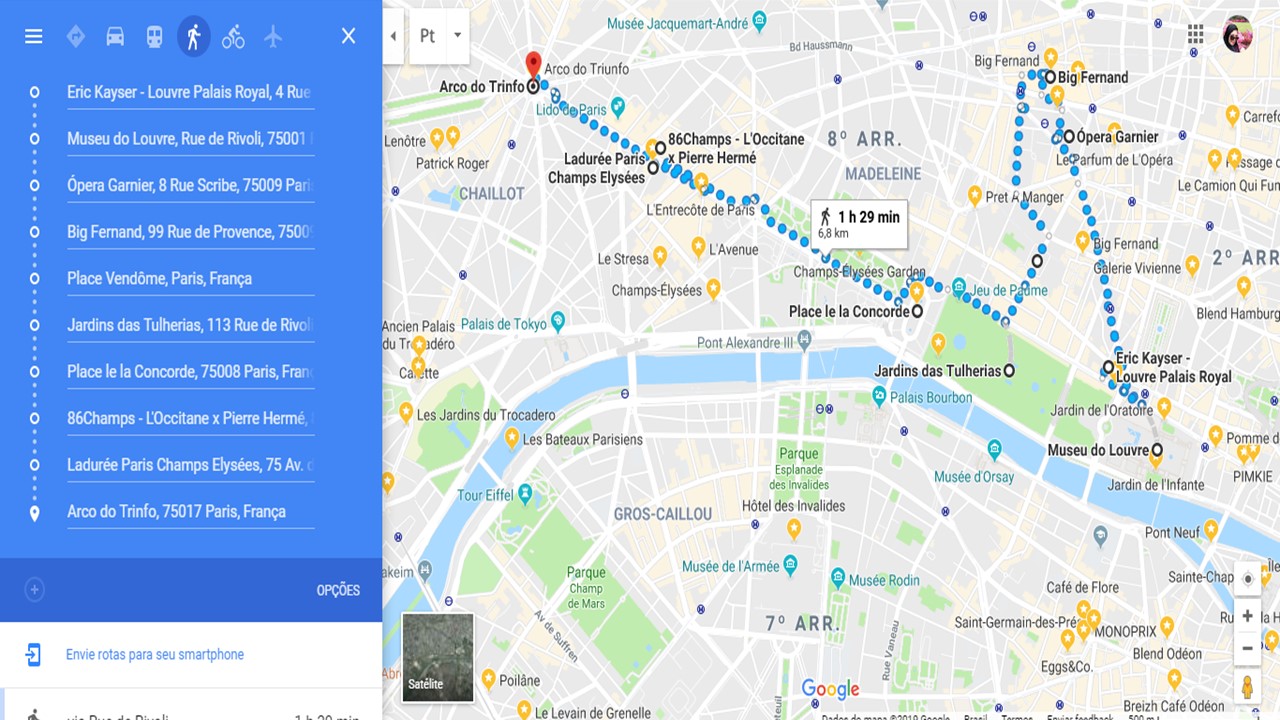Click Envie rotas para seu smartphone link
The image size is (1280, 720).
click(x=155, y=655)
